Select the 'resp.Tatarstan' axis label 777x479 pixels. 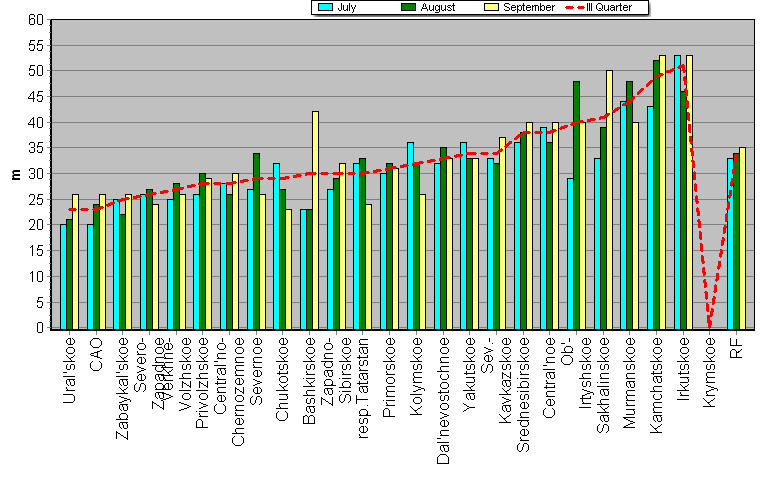click(362, 388)
